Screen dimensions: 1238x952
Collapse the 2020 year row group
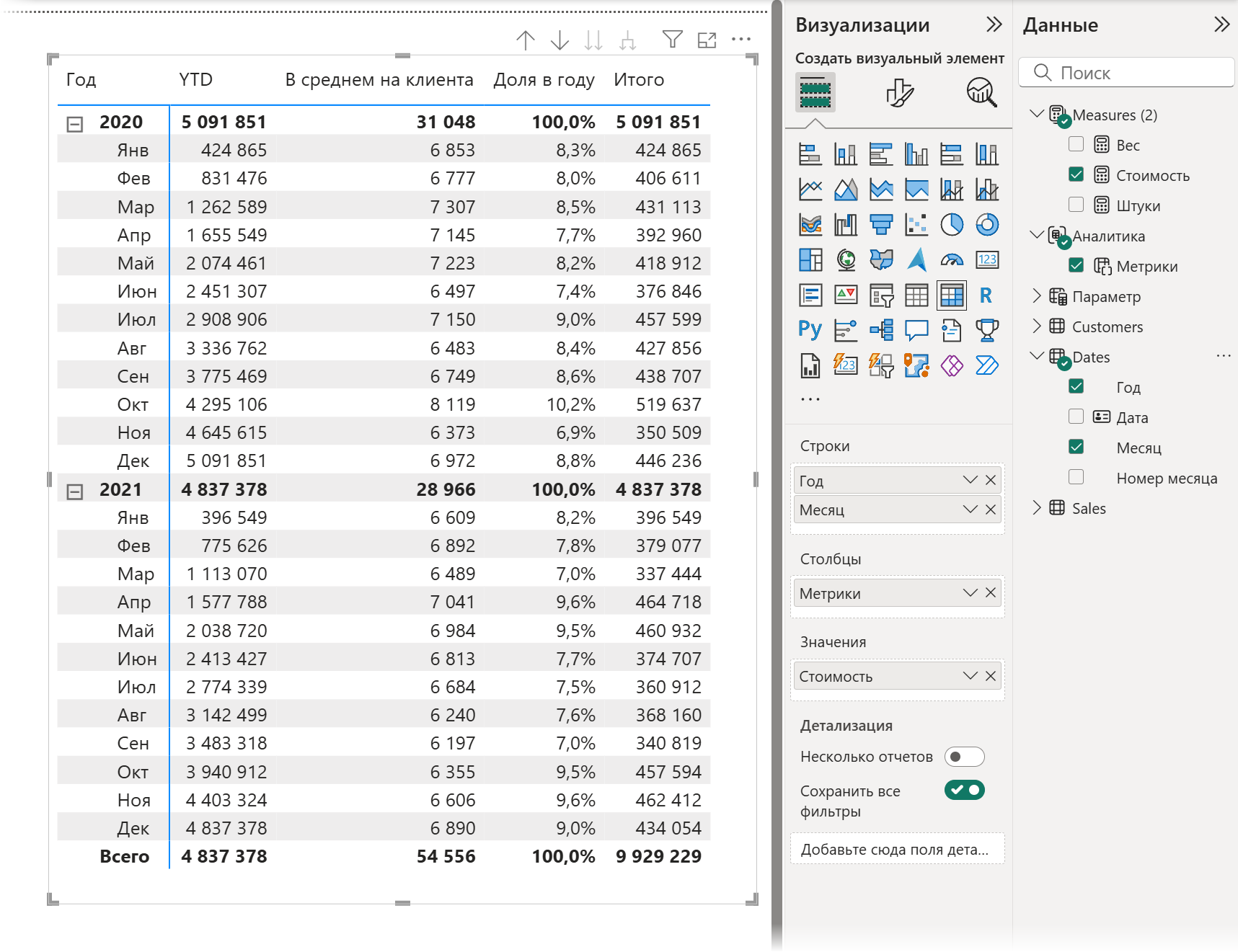point(75,124)
